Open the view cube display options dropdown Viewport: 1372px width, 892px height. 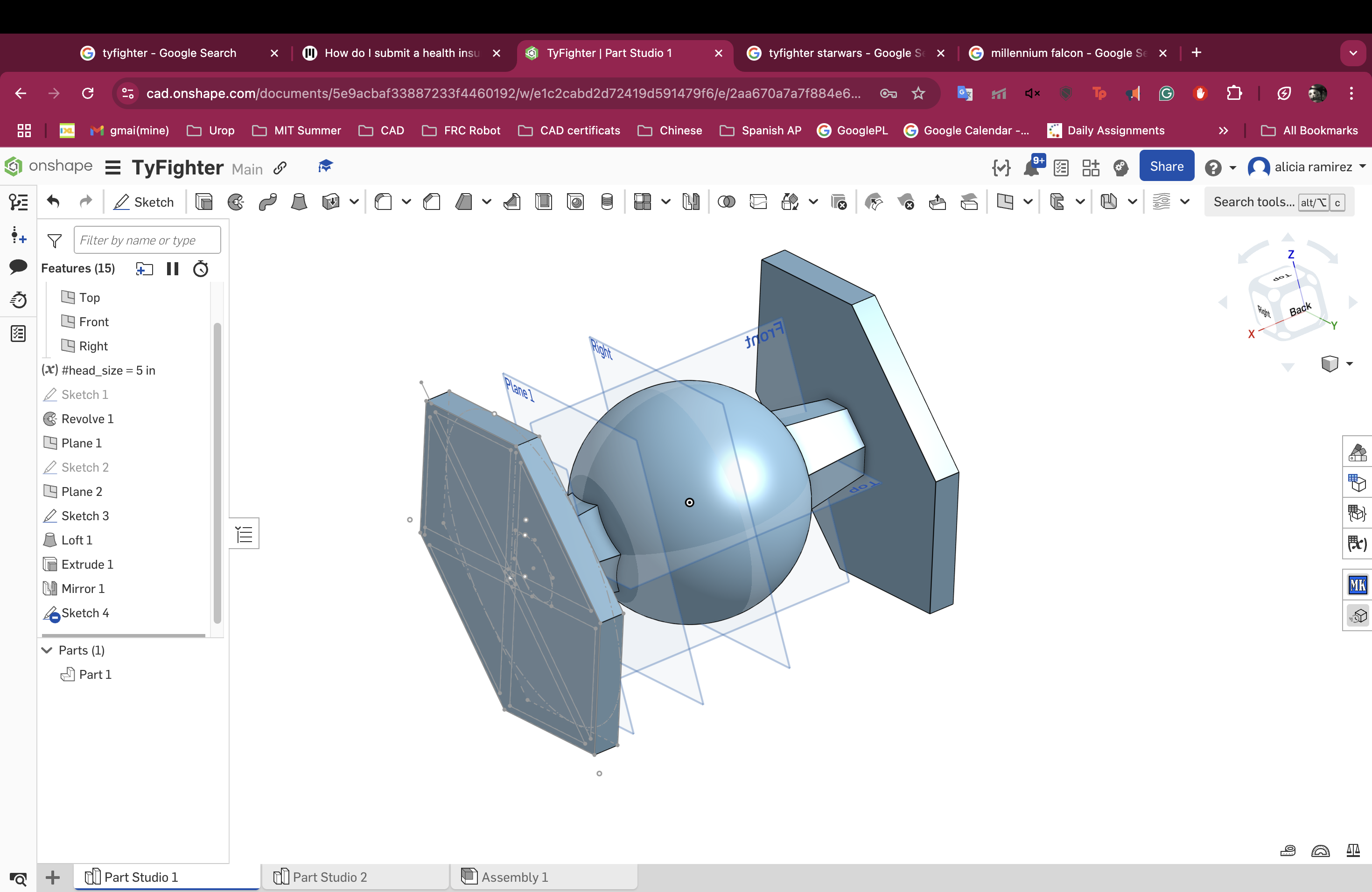pyautogui.click(x=1349, y=364)
